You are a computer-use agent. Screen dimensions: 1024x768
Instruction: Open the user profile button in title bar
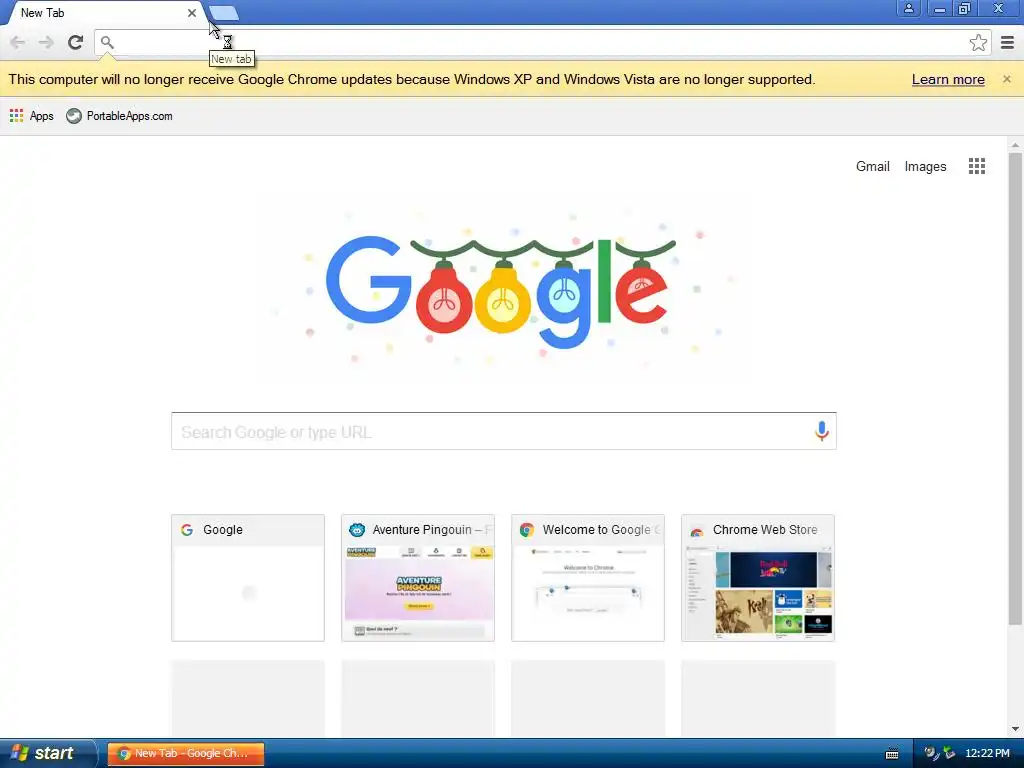[x=908, y=8]
